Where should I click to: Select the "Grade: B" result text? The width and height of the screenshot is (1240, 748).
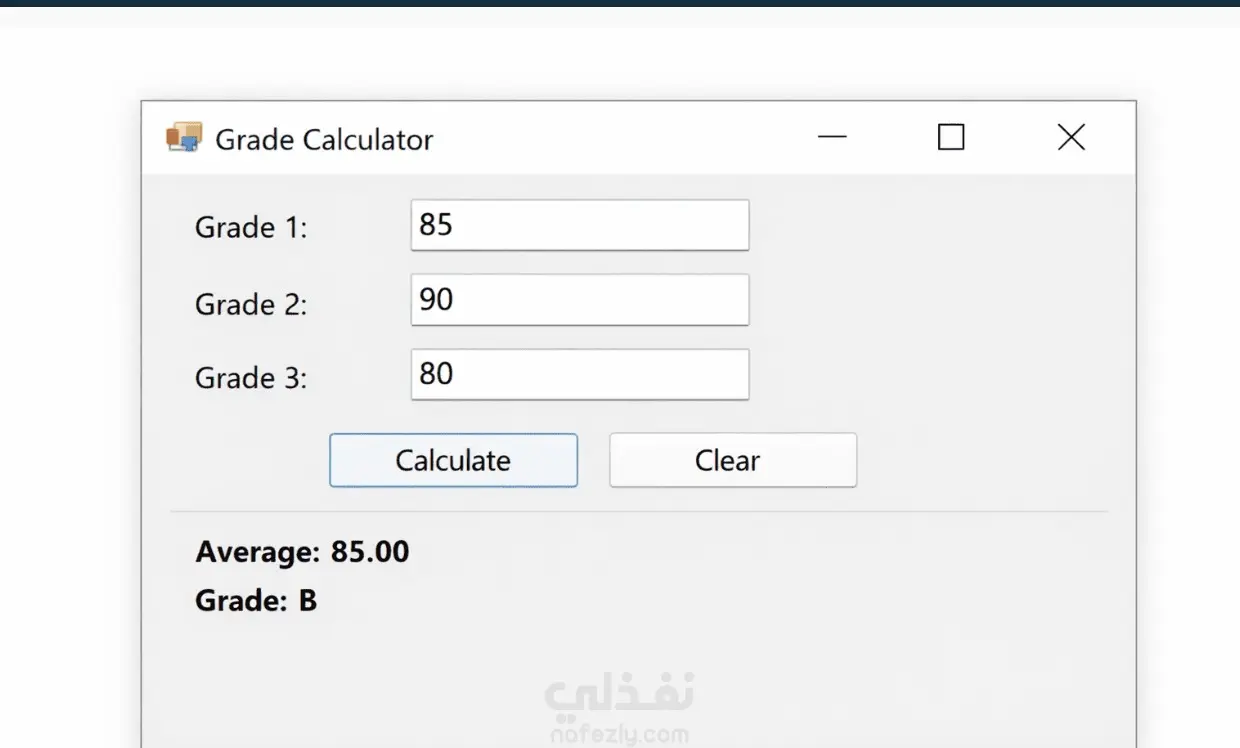tap(256, 601)
